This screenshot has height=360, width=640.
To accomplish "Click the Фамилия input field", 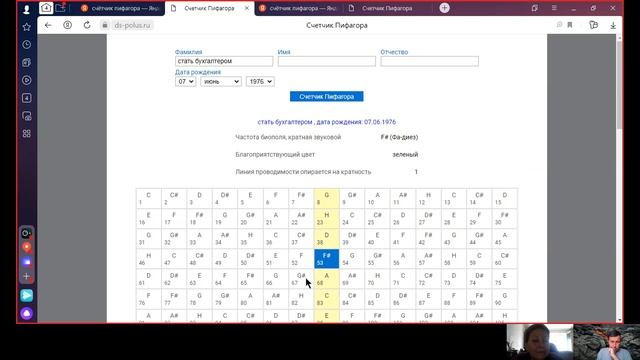I will [224, 61].
